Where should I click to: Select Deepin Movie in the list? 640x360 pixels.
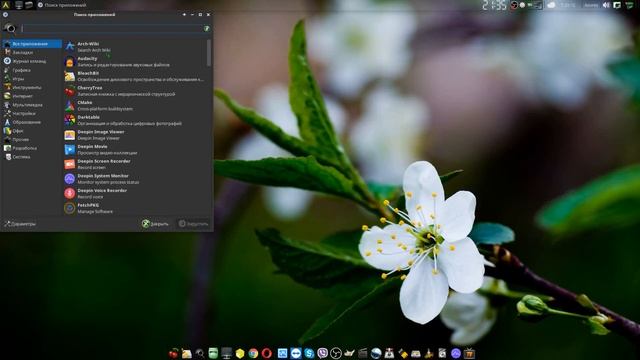tap(135, 149)
